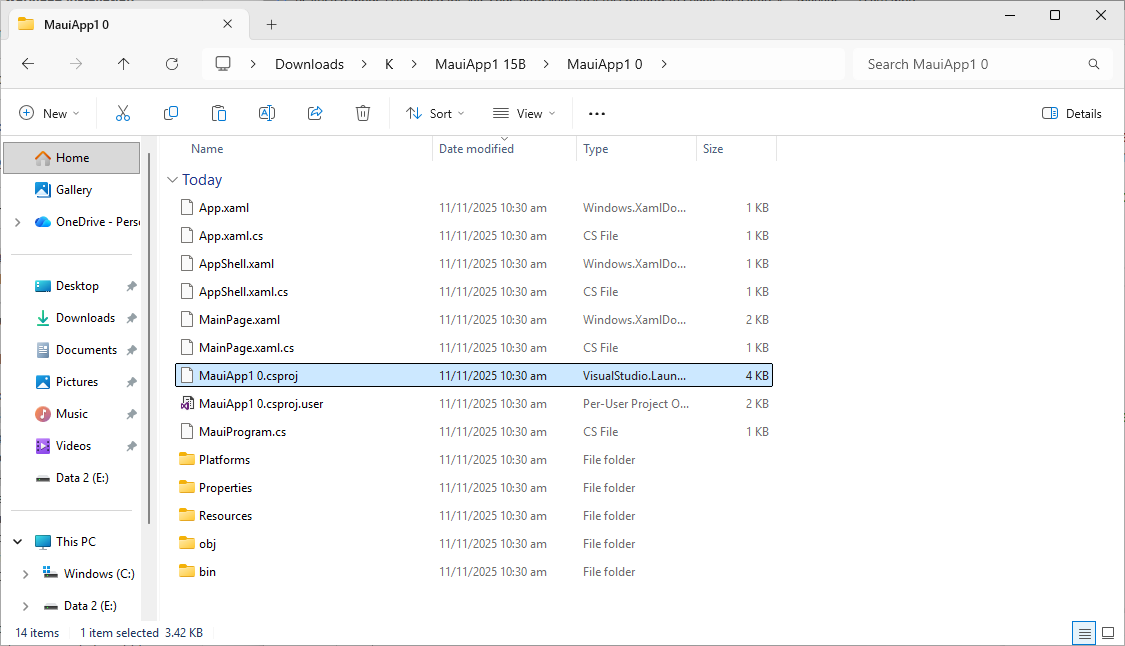The width and height of the screenshot is (1125, 646).
Task: Select the bin folder
Action: coord(474,571)
